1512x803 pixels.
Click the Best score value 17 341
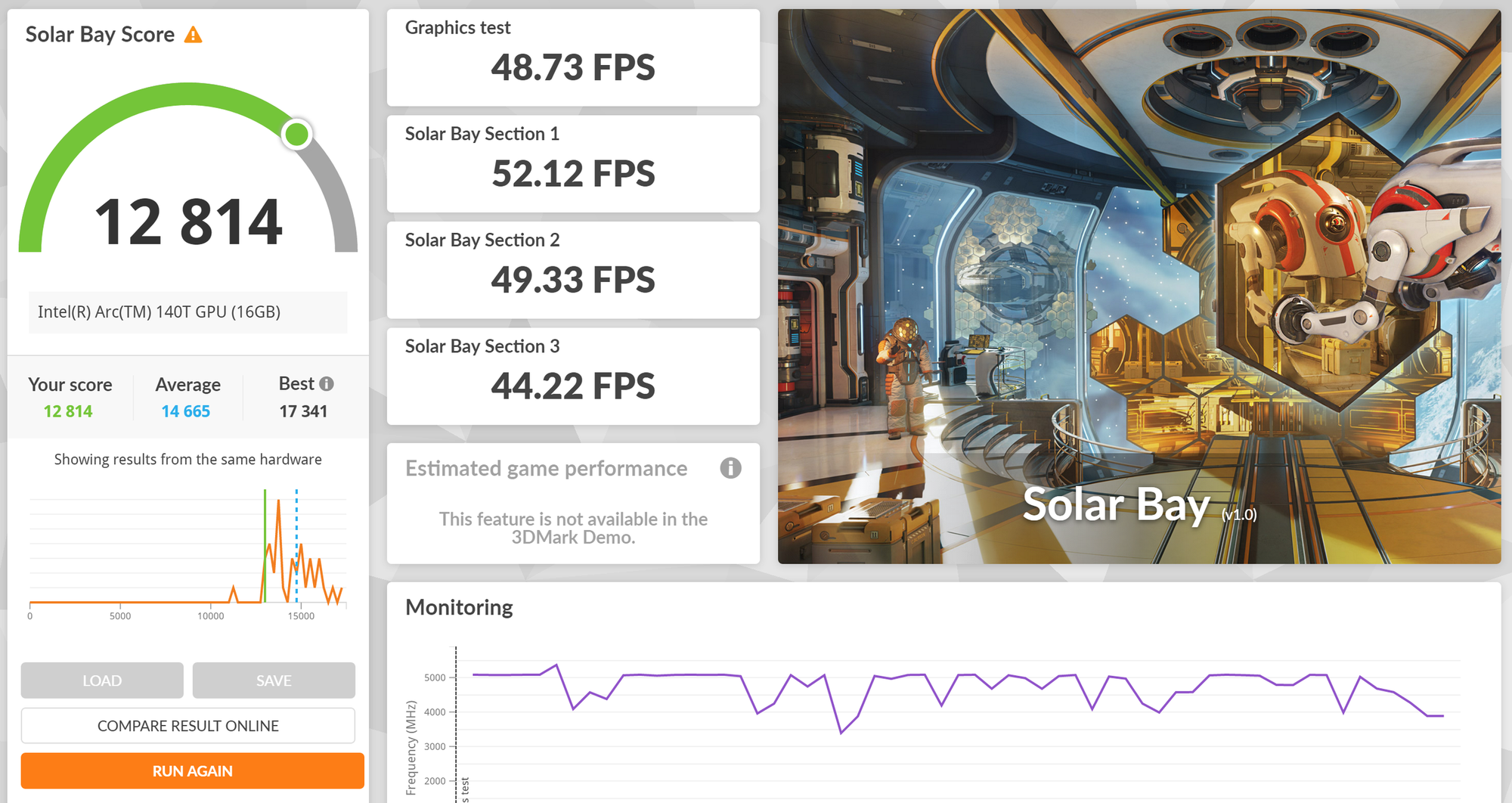click(303, 411)
